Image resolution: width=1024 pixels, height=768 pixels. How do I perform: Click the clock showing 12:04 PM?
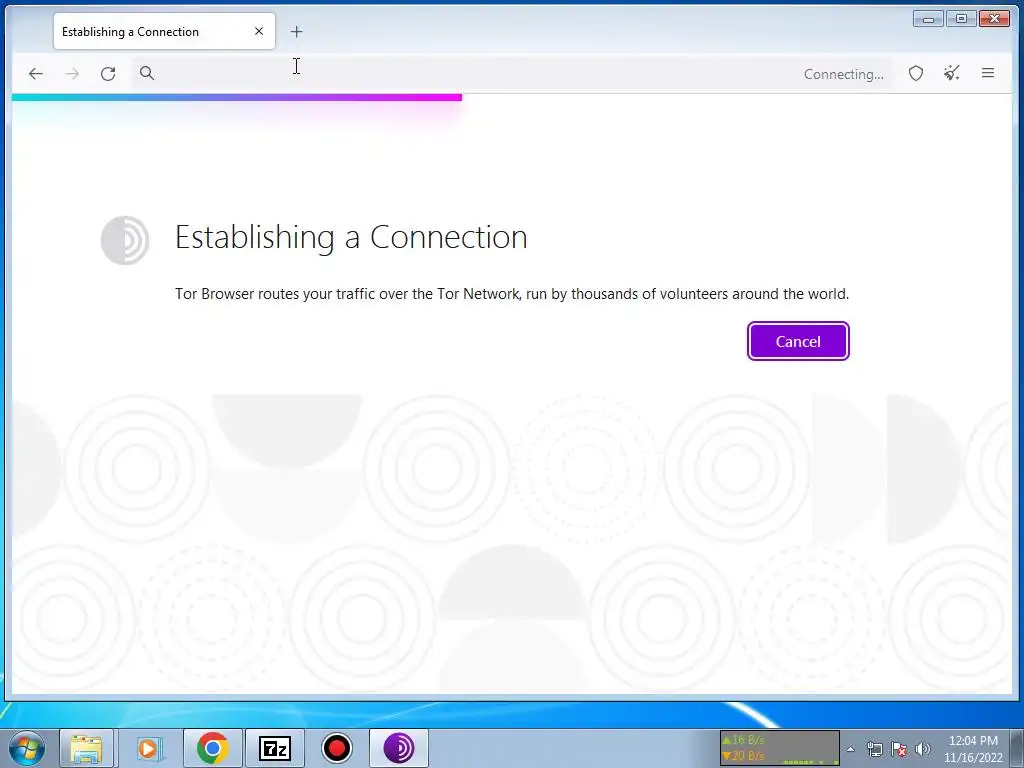click(973, 741)
